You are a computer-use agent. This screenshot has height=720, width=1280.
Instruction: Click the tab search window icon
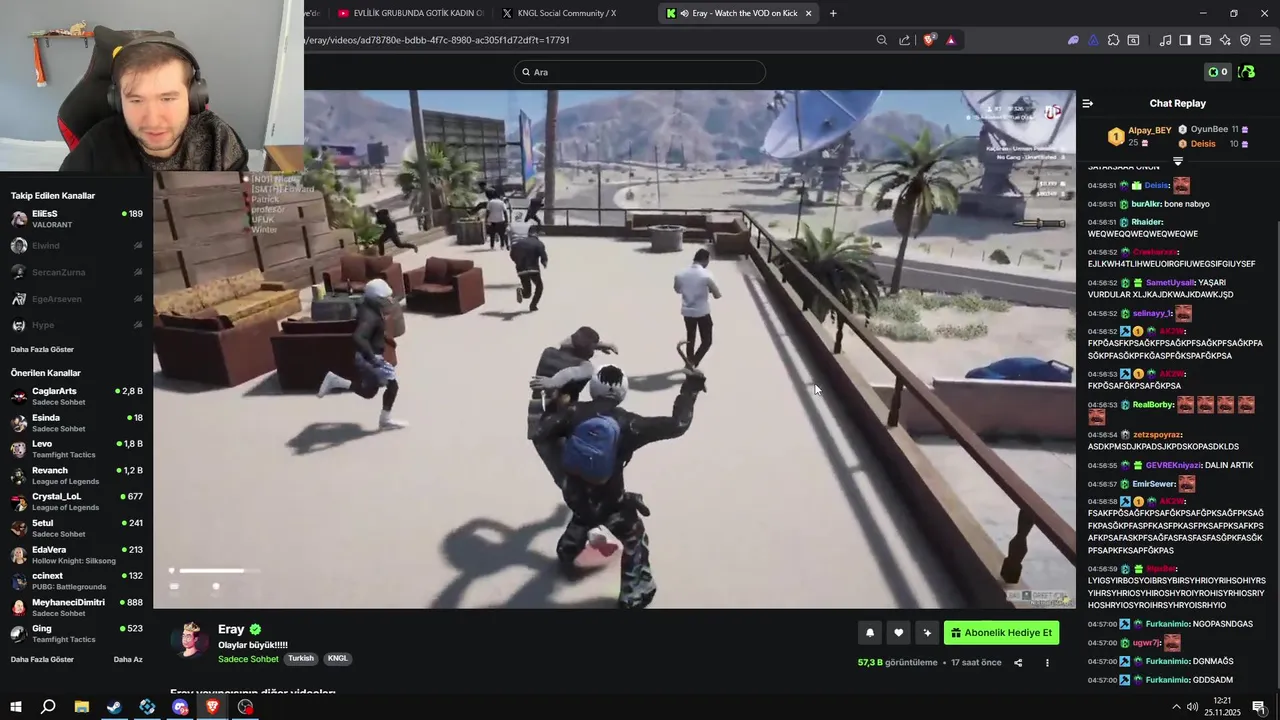(1133, 40)
